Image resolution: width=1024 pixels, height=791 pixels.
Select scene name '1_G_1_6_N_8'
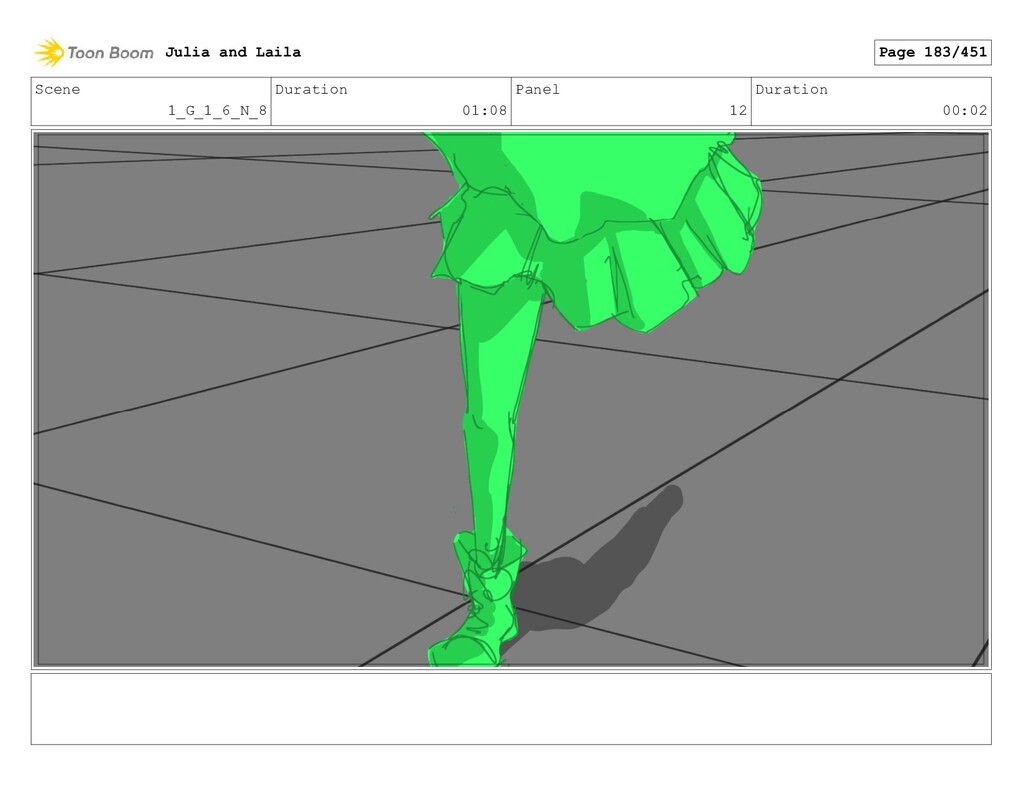pyautogui.click(x=217, y=110)
